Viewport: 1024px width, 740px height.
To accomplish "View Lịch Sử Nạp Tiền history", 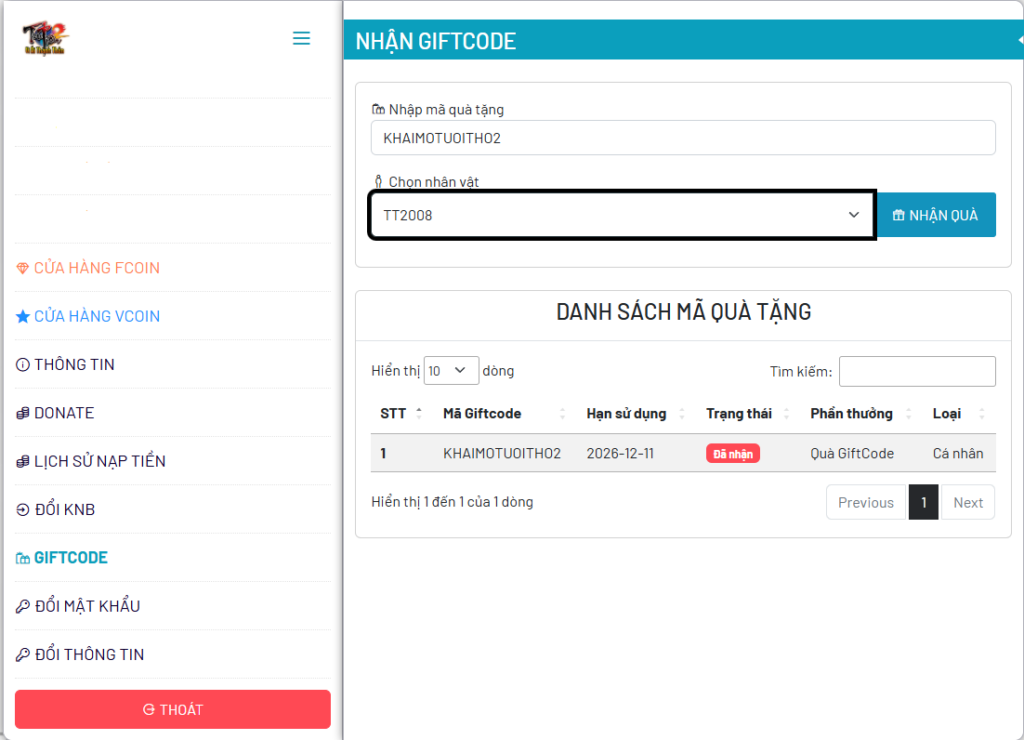I will [99, 461].
